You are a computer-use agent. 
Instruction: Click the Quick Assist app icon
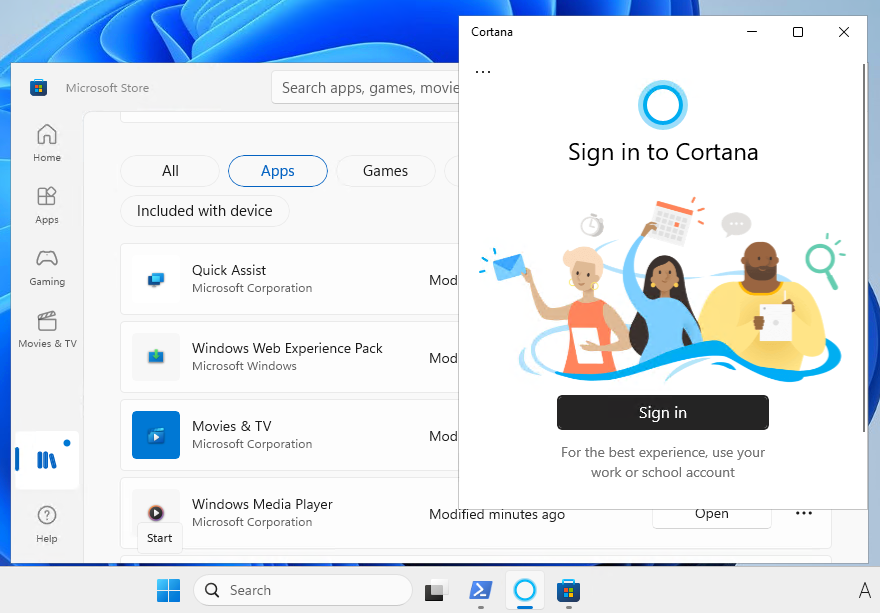point(156,279)
